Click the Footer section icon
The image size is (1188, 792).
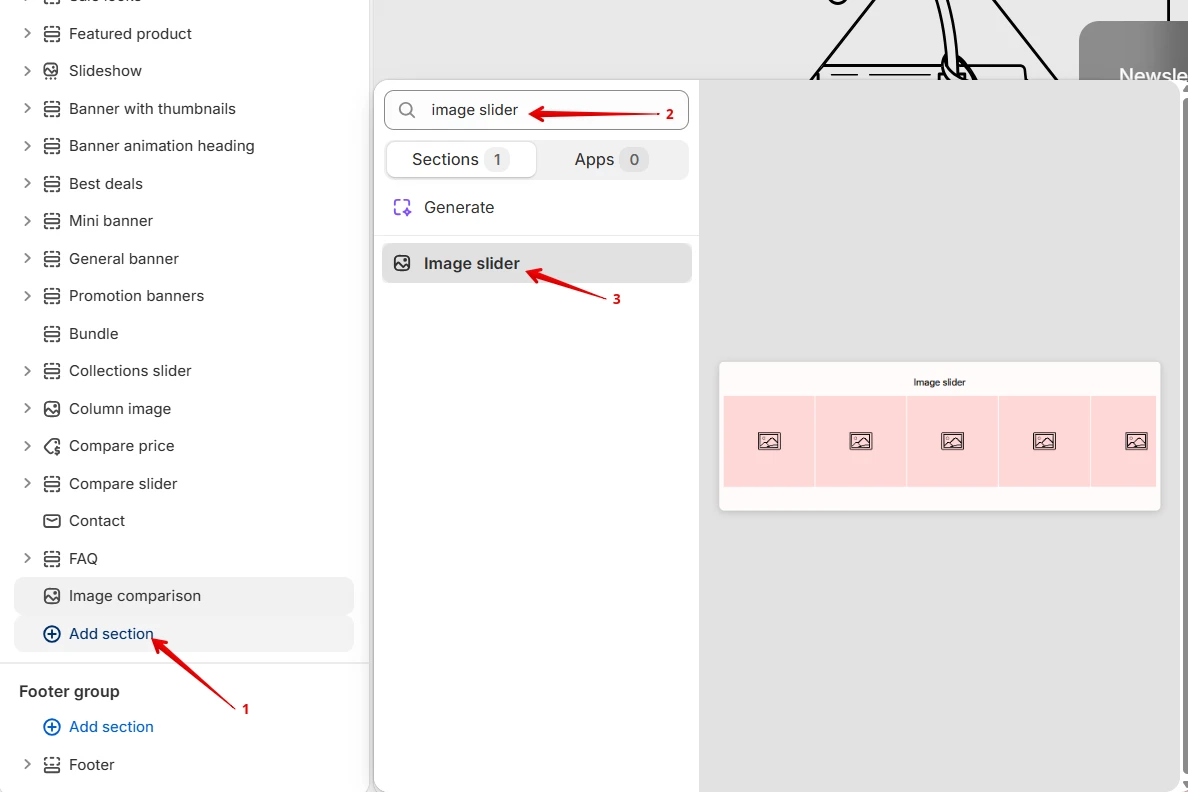[52, 765]
